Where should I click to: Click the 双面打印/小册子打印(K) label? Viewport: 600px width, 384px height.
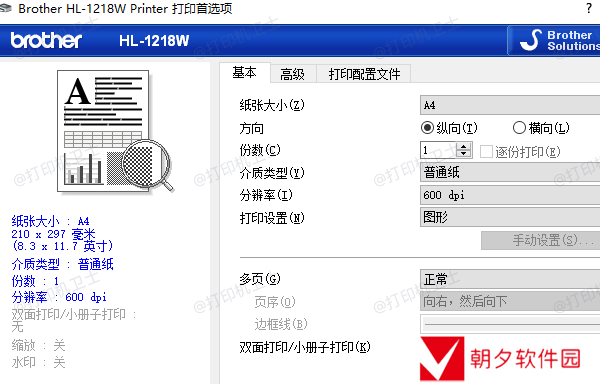coord(305,347)
